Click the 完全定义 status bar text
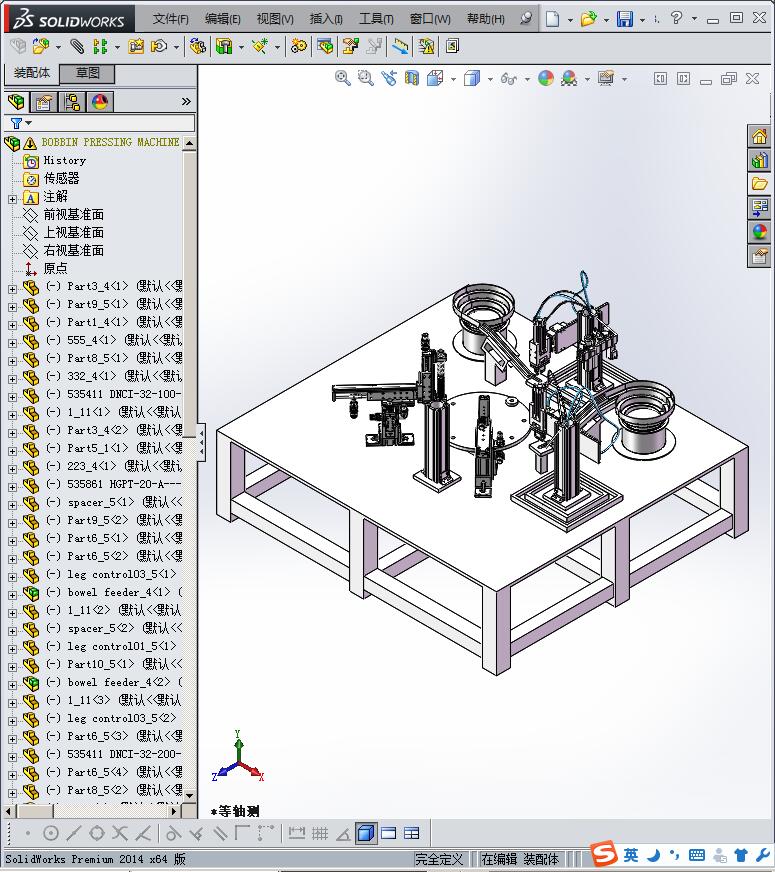This screenshot has width=775, height=872. click(439, 859)
